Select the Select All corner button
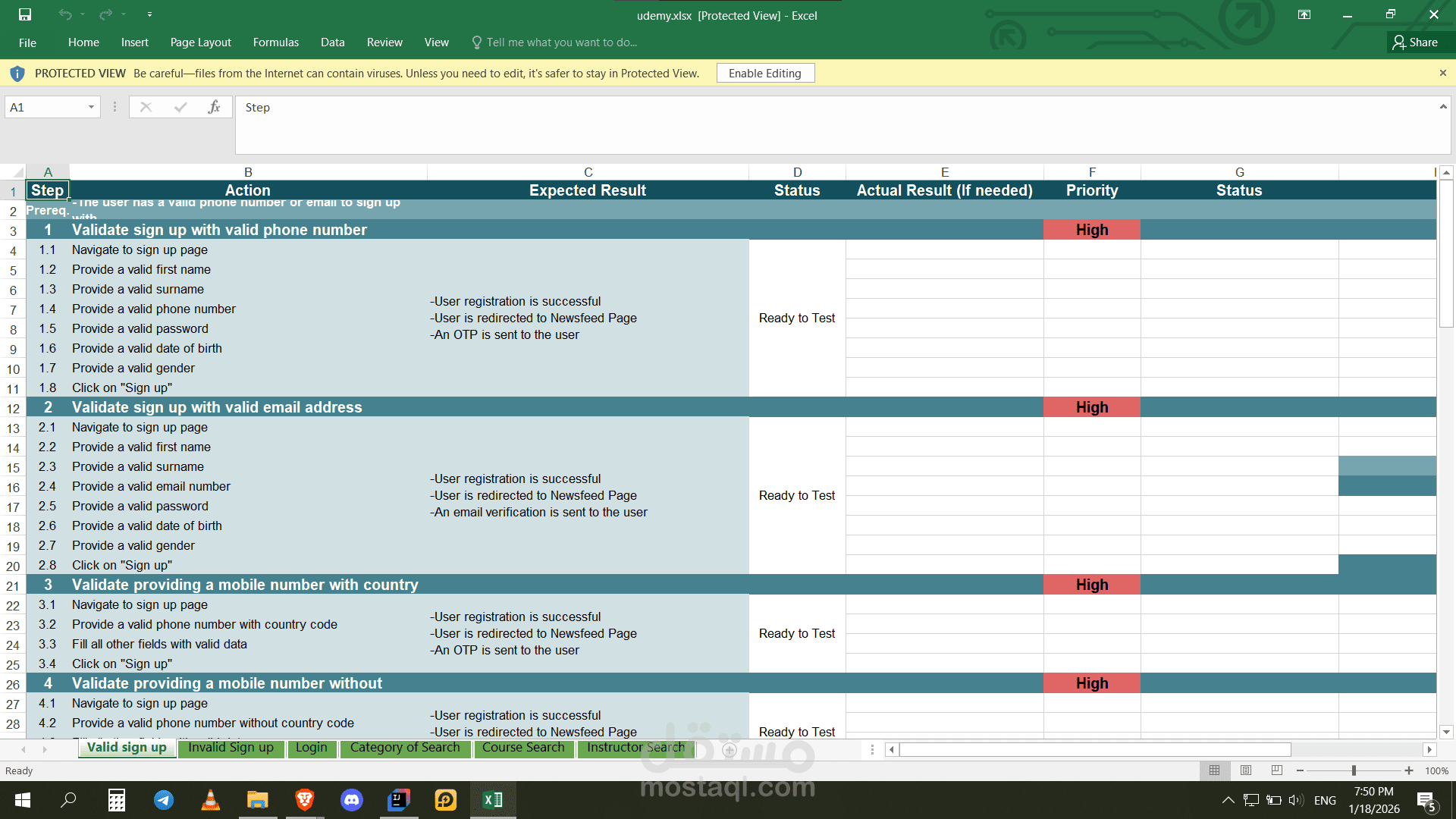 point(13,172)
